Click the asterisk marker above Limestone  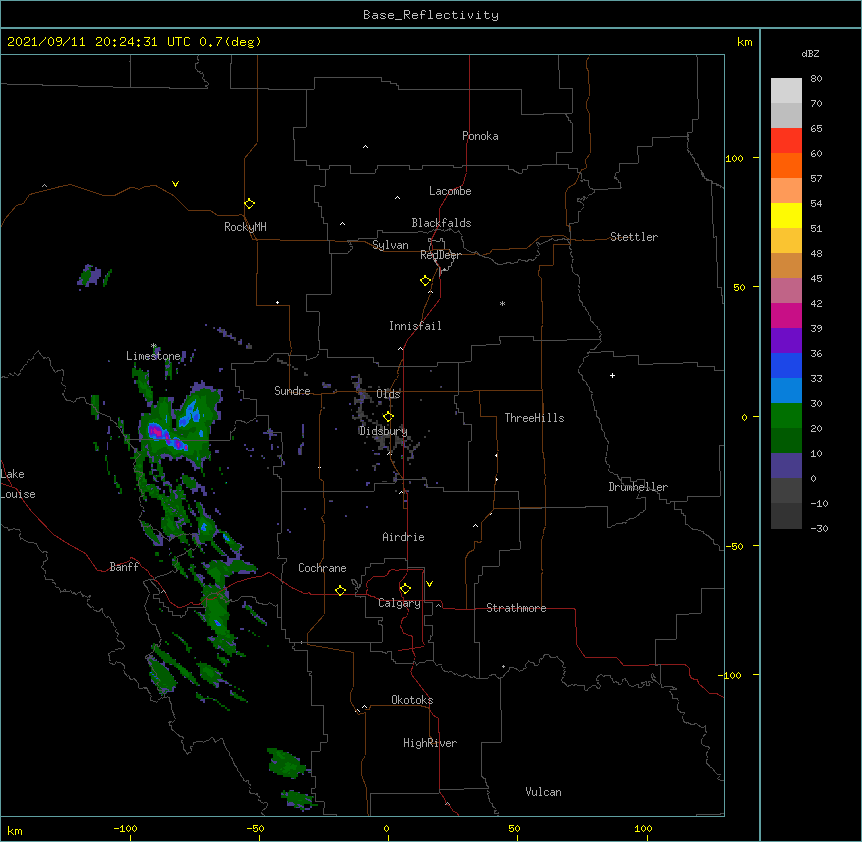(x=154, y=346)
